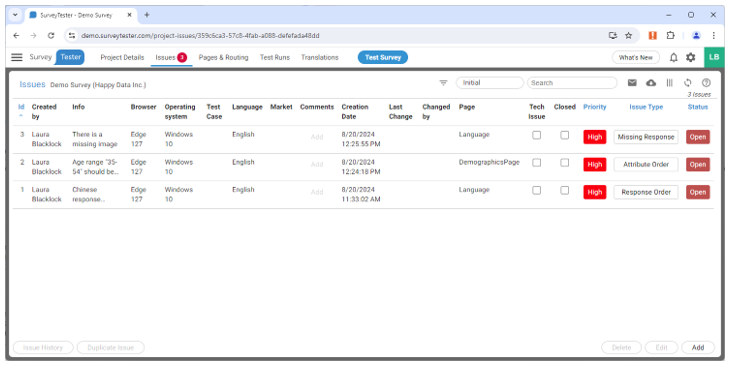This screenshot has height=365, width=730.
Task: Click the filter list icon
Action: (443, 83)
